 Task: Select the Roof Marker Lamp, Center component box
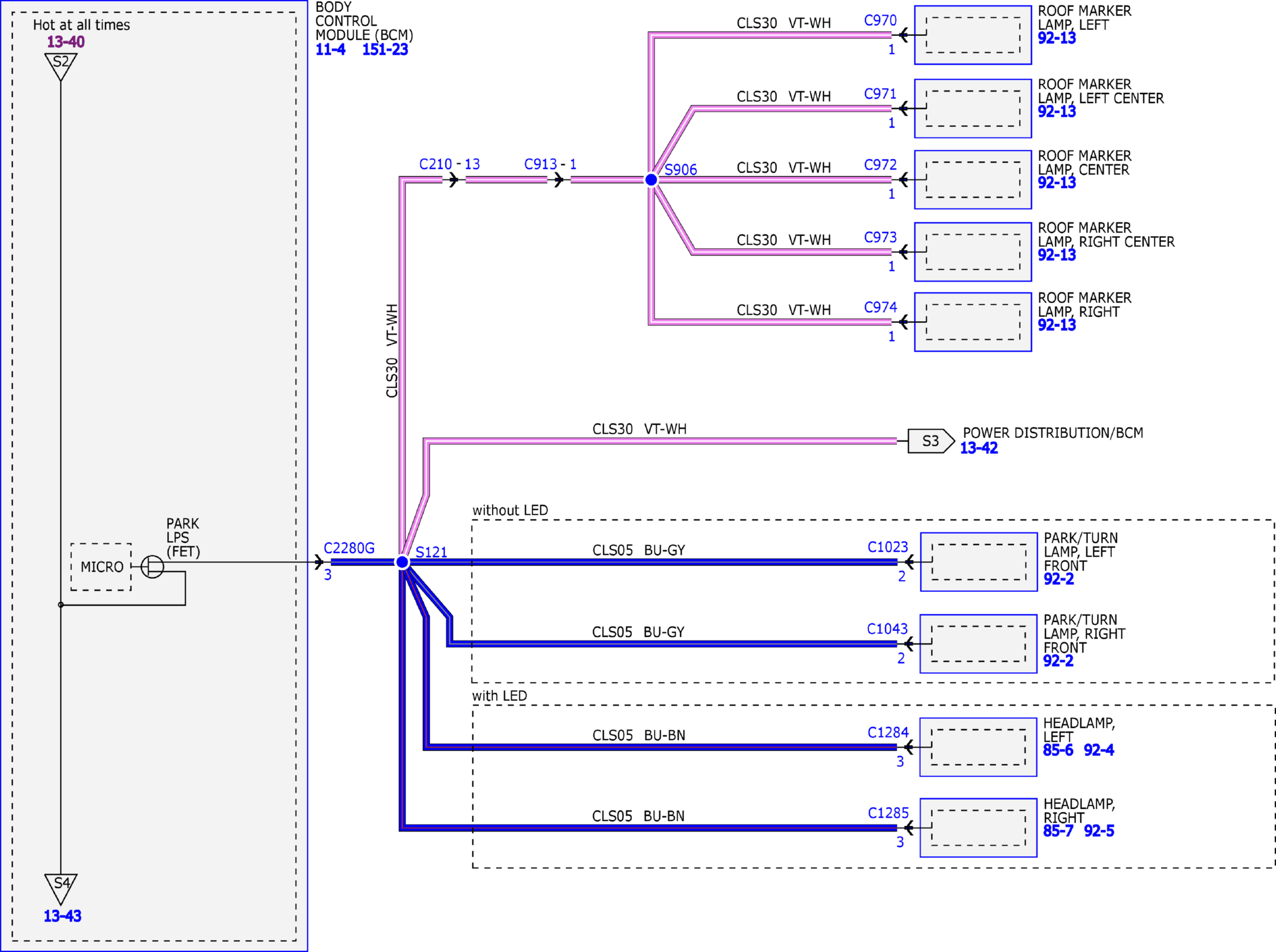(x=973, y=180)
